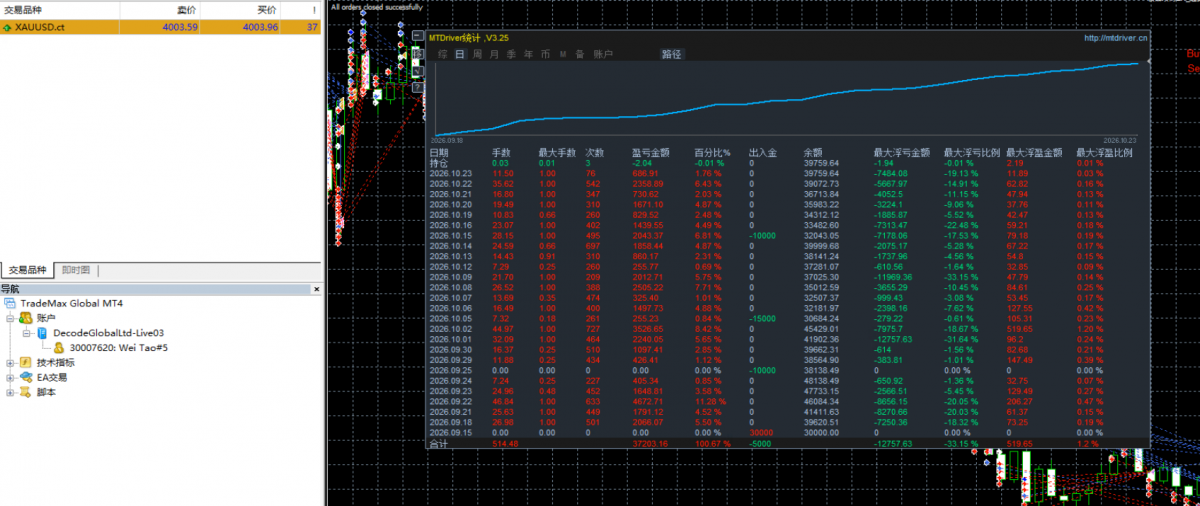Click the ask price 4003.96
The width and height of the screenshot is (1200, 506).
tap(260, 27)
